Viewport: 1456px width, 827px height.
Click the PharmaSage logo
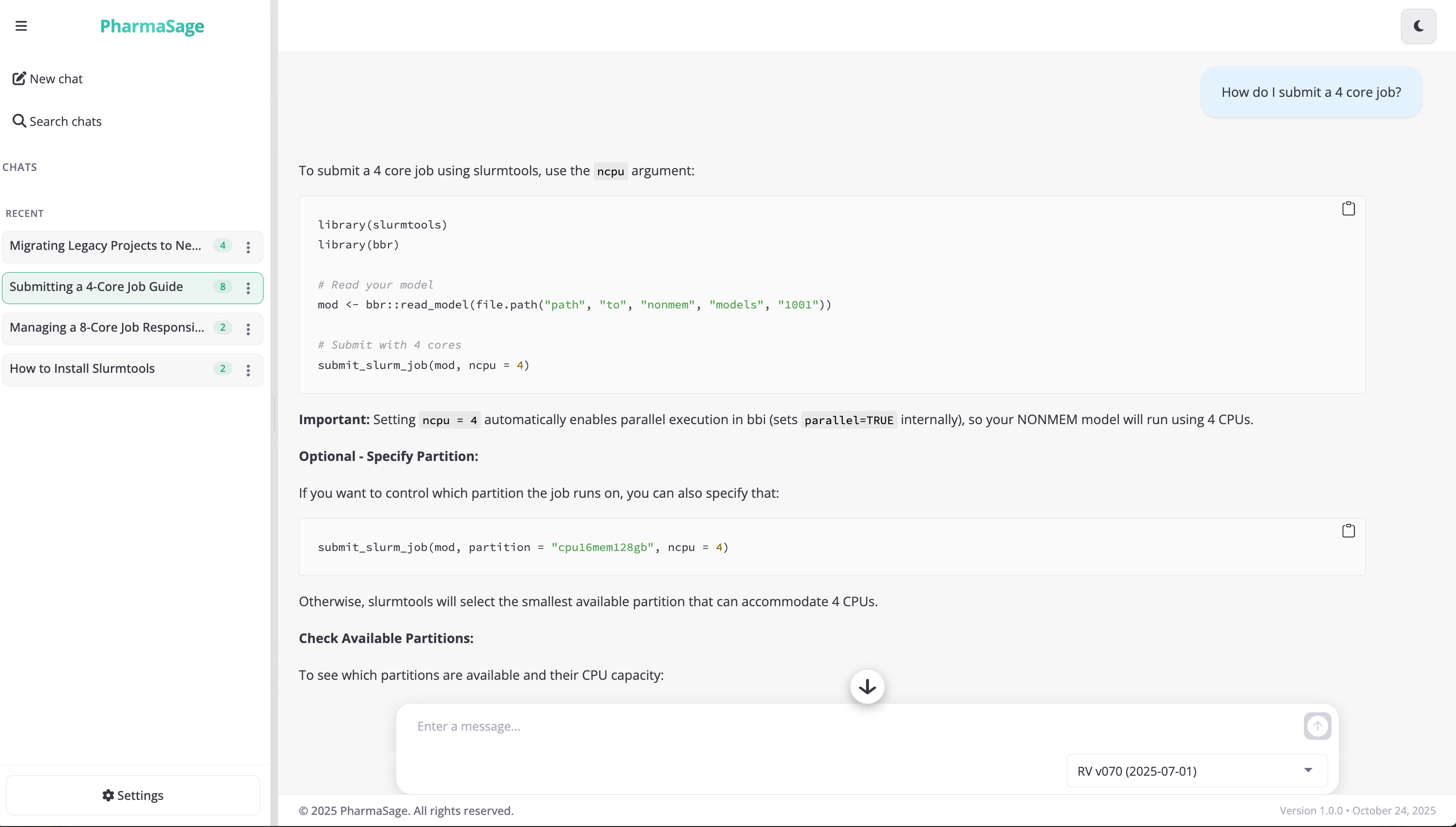pos(152,26)
